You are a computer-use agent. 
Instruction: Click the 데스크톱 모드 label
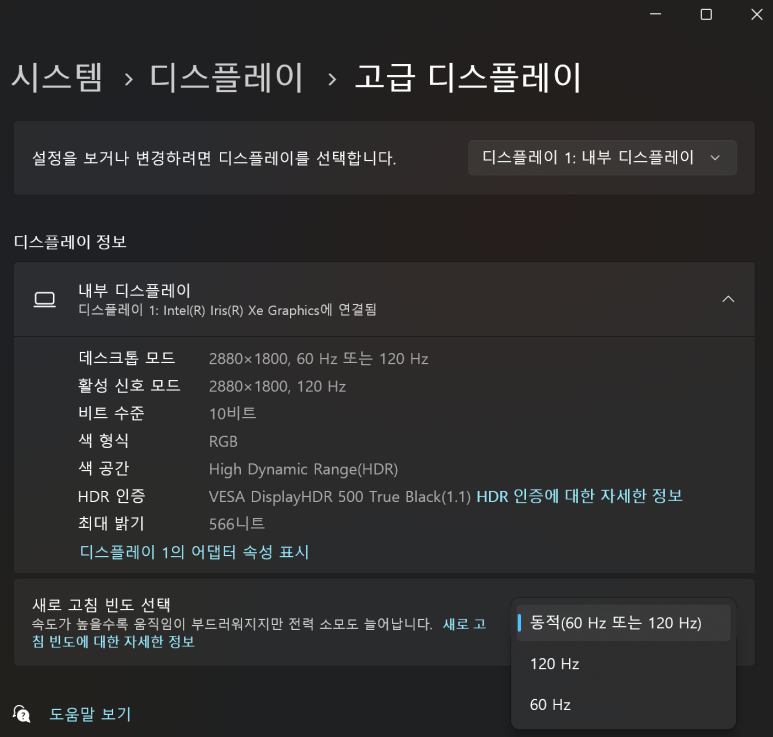tap(127, 358)
